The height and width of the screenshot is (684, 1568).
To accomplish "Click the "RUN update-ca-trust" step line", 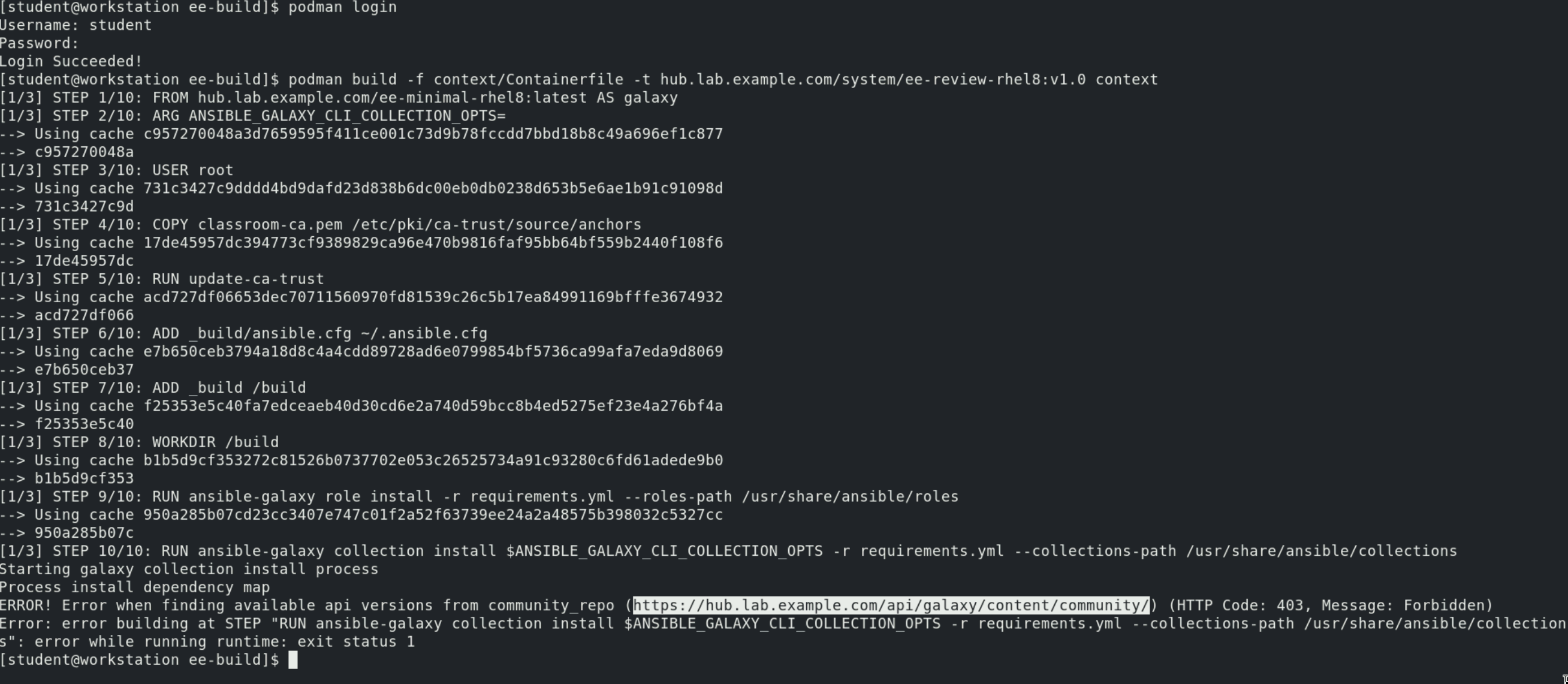I will [162, 279].
